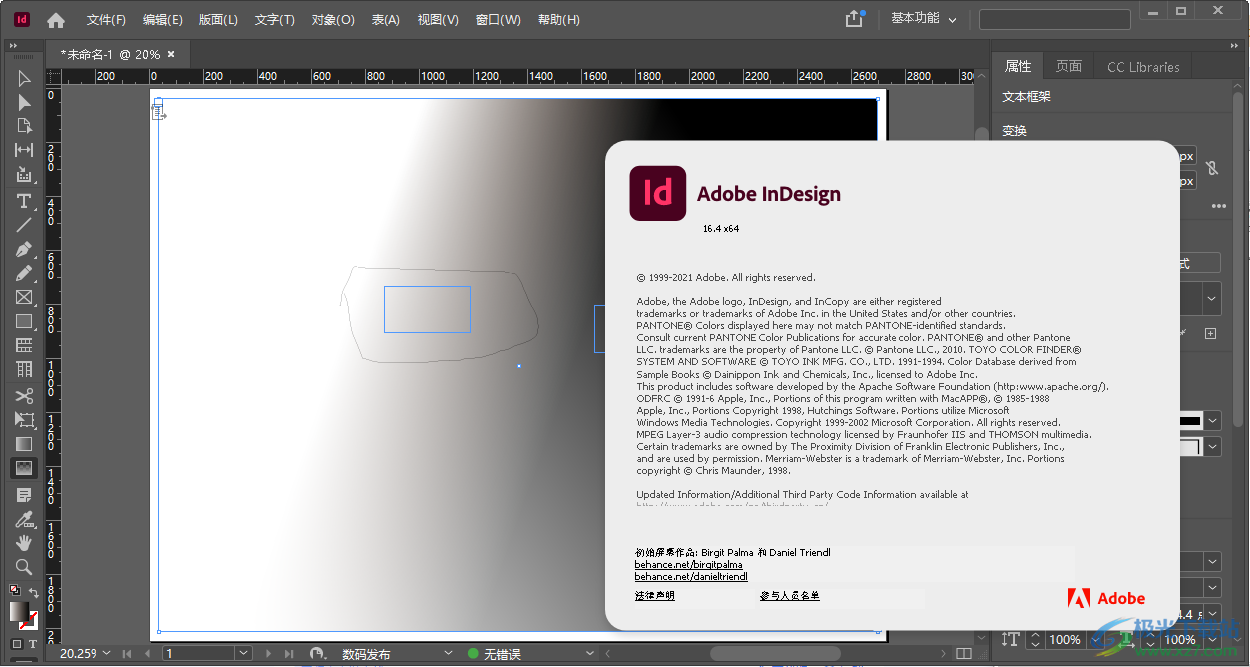This screenshot has width=1250, height=667.
Task: Go to last page button
Action: coord(289,653)
